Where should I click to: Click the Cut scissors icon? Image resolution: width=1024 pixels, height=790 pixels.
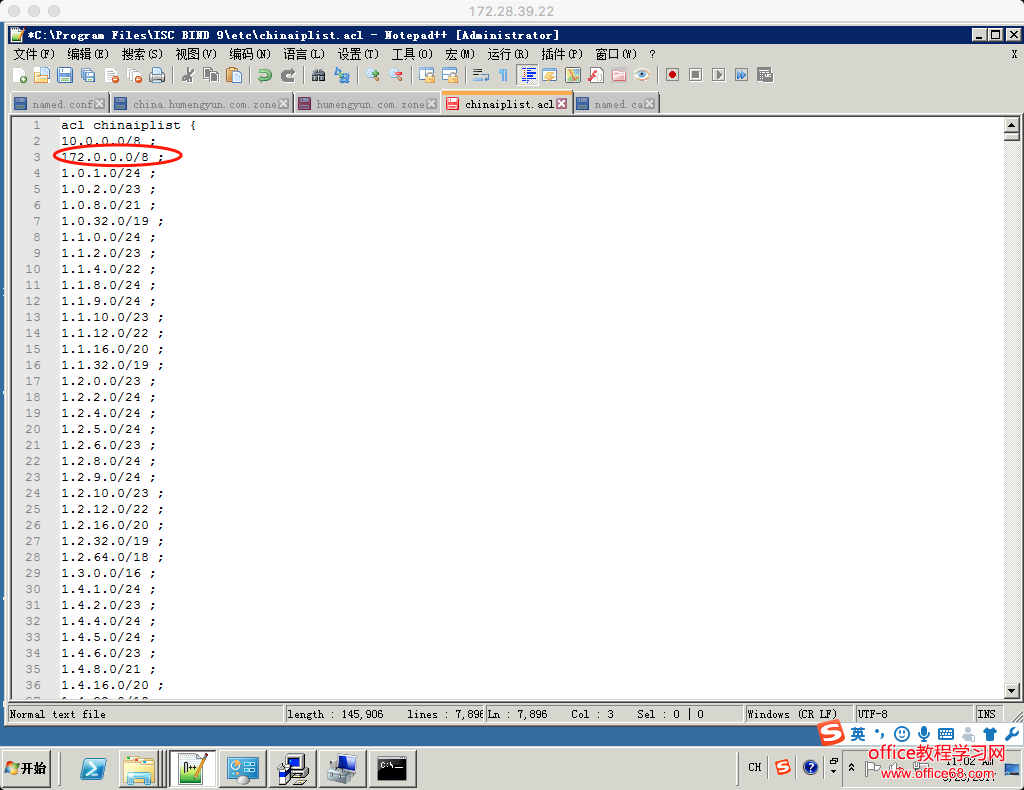coord(187,75)
